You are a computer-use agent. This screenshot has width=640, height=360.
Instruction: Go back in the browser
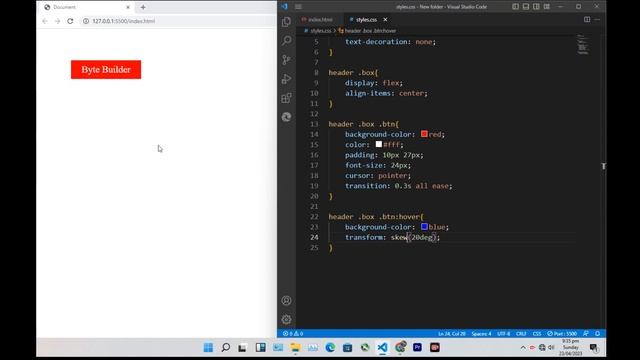(45, 21)
